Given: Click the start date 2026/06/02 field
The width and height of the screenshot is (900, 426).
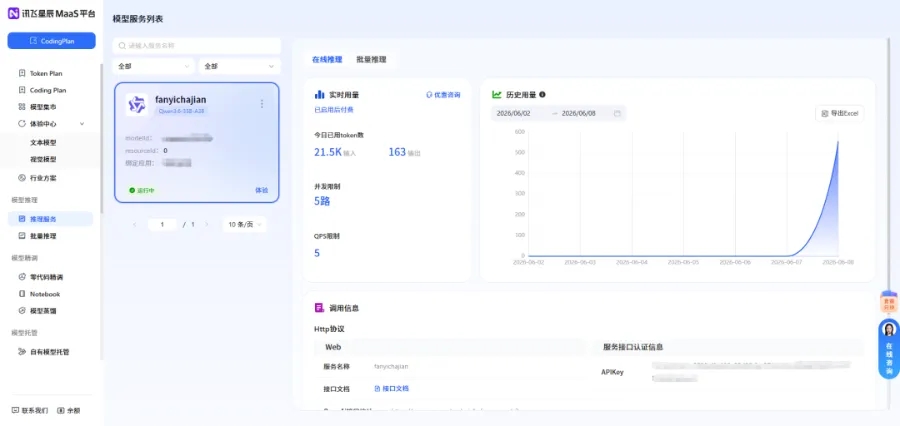Looking at the screenshot, I should [515, 113].
